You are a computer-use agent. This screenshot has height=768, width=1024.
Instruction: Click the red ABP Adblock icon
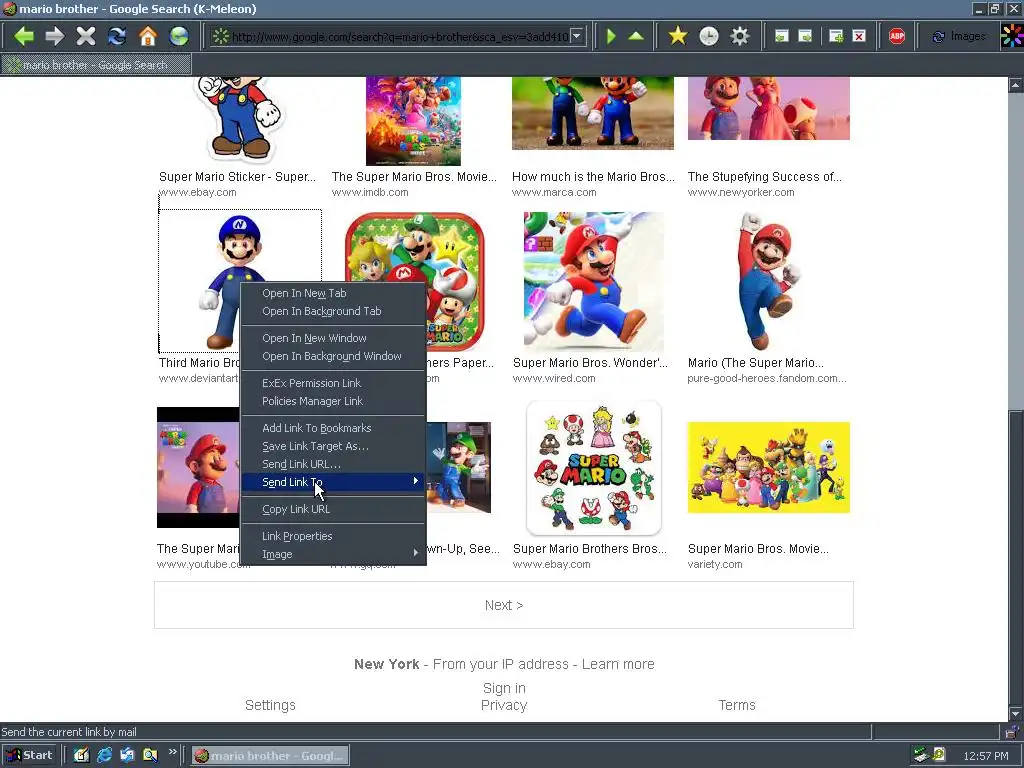click(897, 36)
